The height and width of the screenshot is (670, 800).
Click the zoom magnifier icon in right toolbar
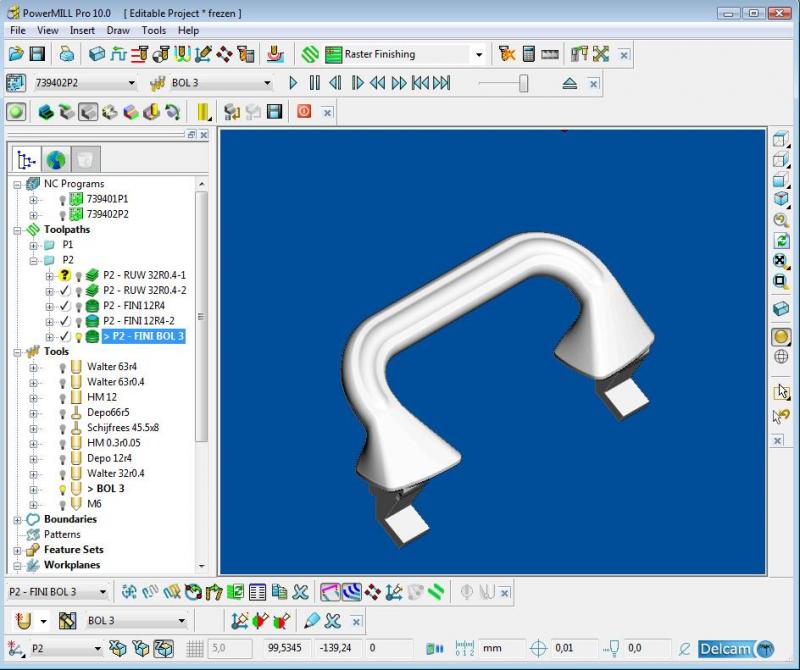(x=781, y=220)
